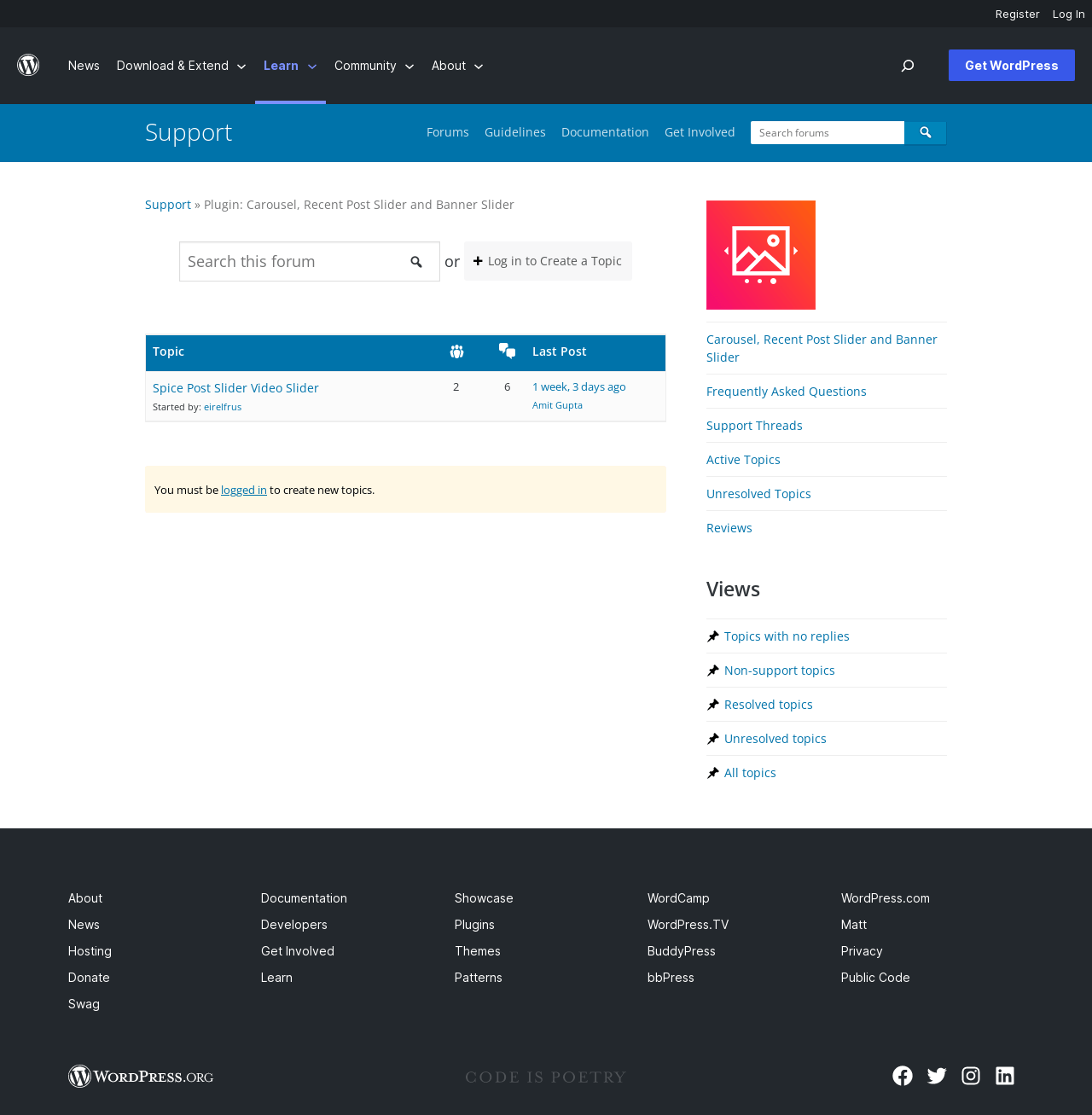Click the Get WordPress button
1092x1115 pixels.
tap(1012, 66)
